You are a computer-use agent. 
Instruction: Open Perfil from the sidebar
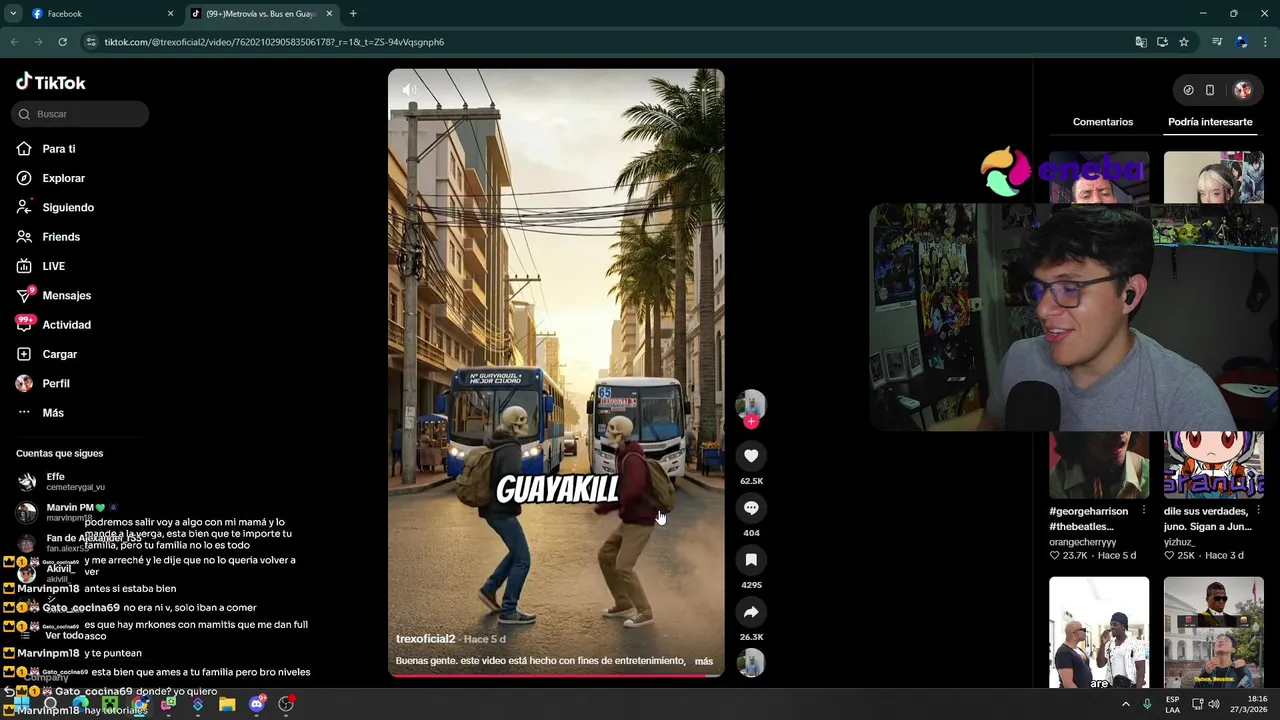point(55,383)
